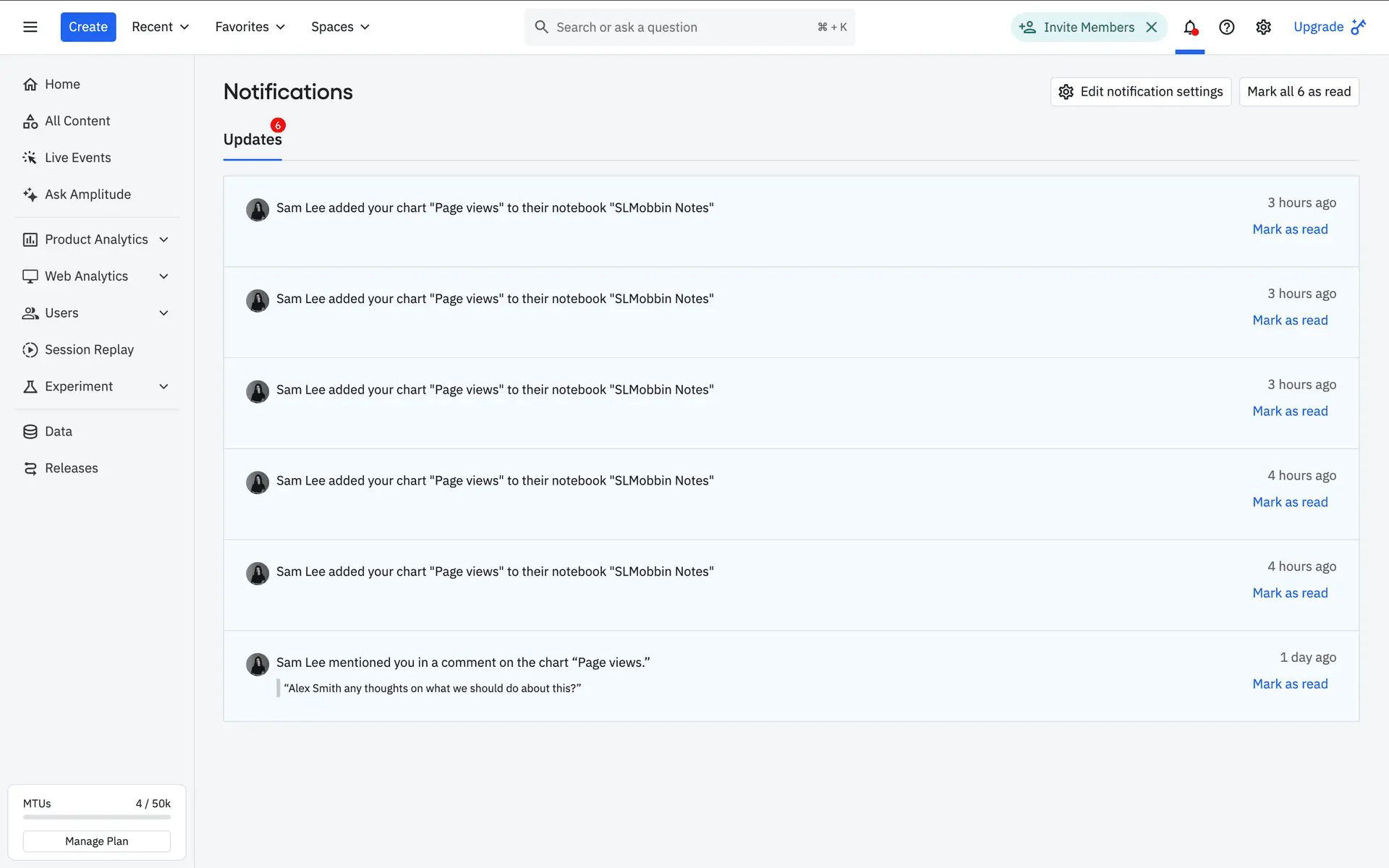Viewport: 1389px width, 868px height.
Task: Click the MTUs usage progress bar
Action: [x=97, y=817]
